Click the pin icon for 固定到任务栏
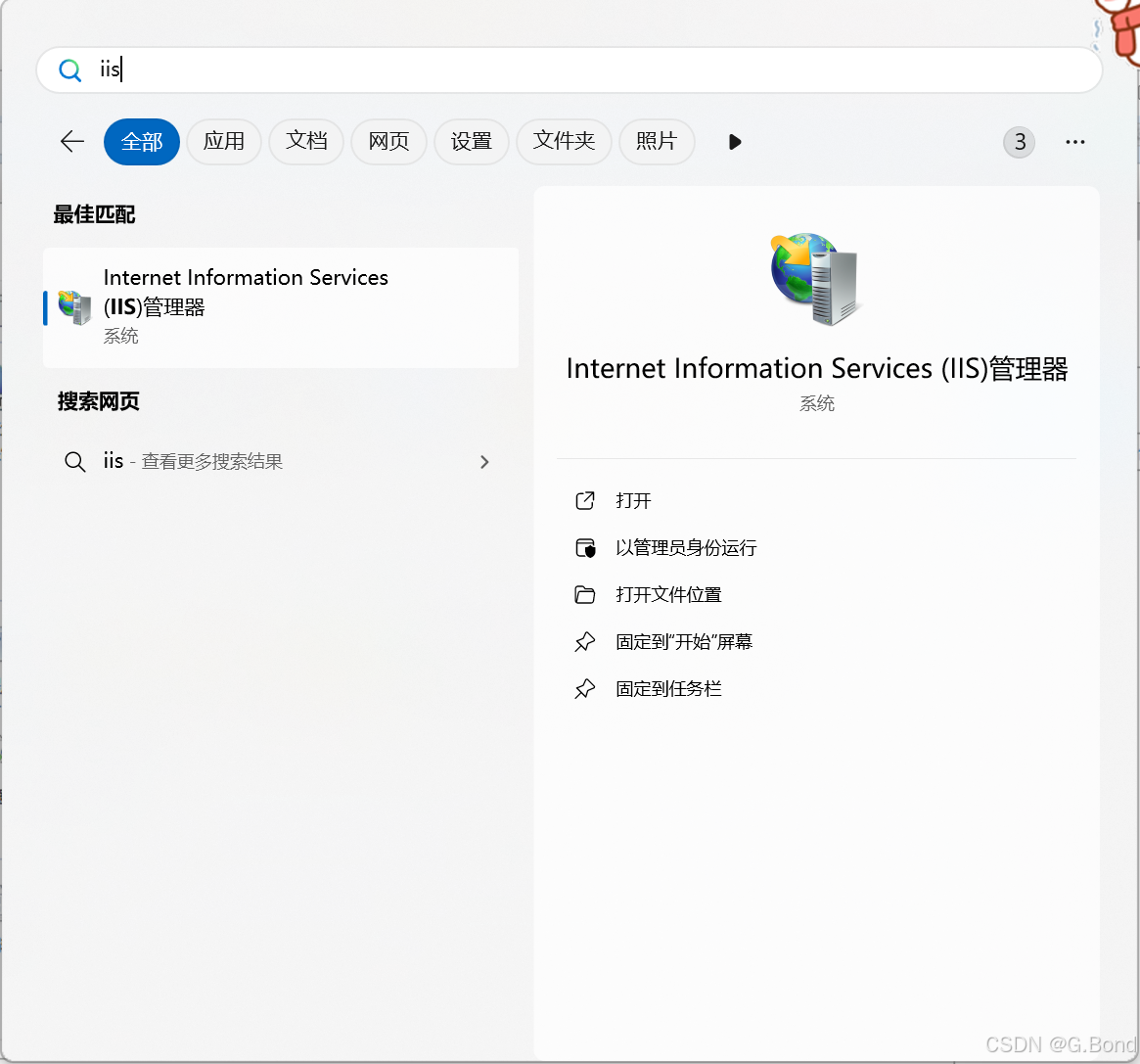 (585, 689)
